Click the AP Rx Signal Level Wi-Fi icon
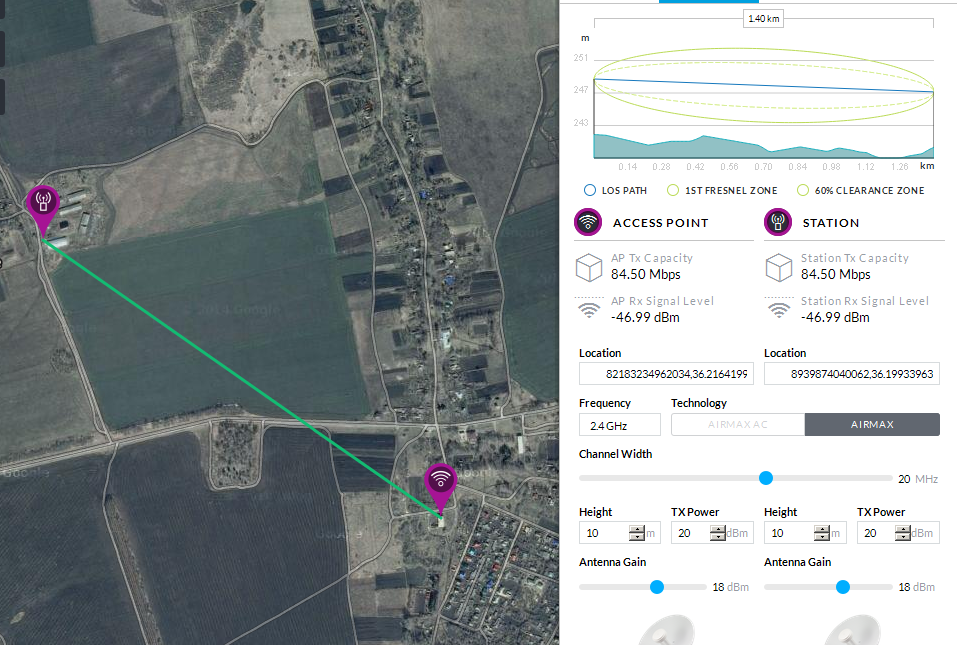The width and height of the screenshot is (957, 645). tap(589, 310)
